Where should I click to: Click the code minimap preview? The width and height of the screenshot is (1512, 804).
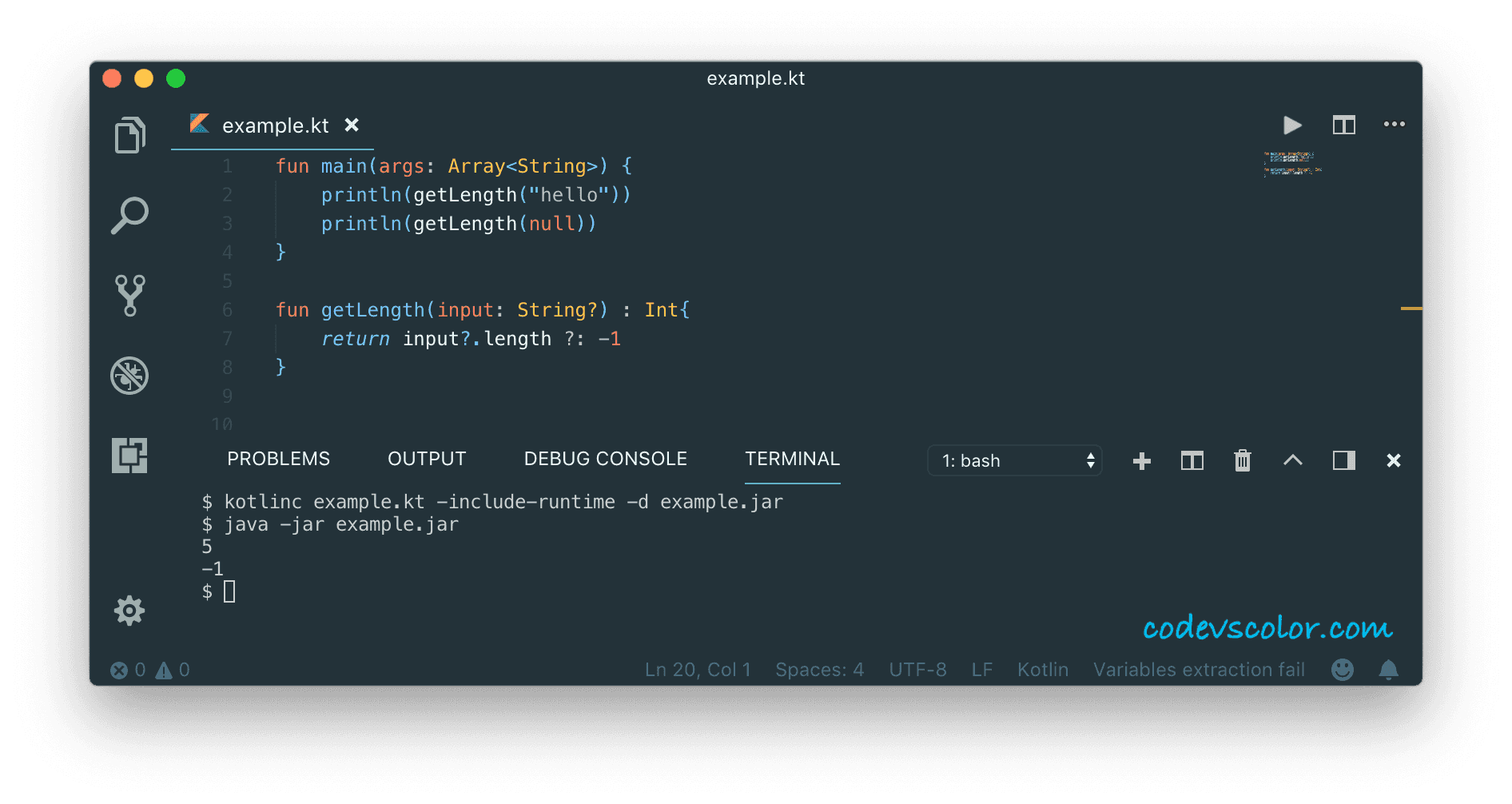[x=1292, y=163]
